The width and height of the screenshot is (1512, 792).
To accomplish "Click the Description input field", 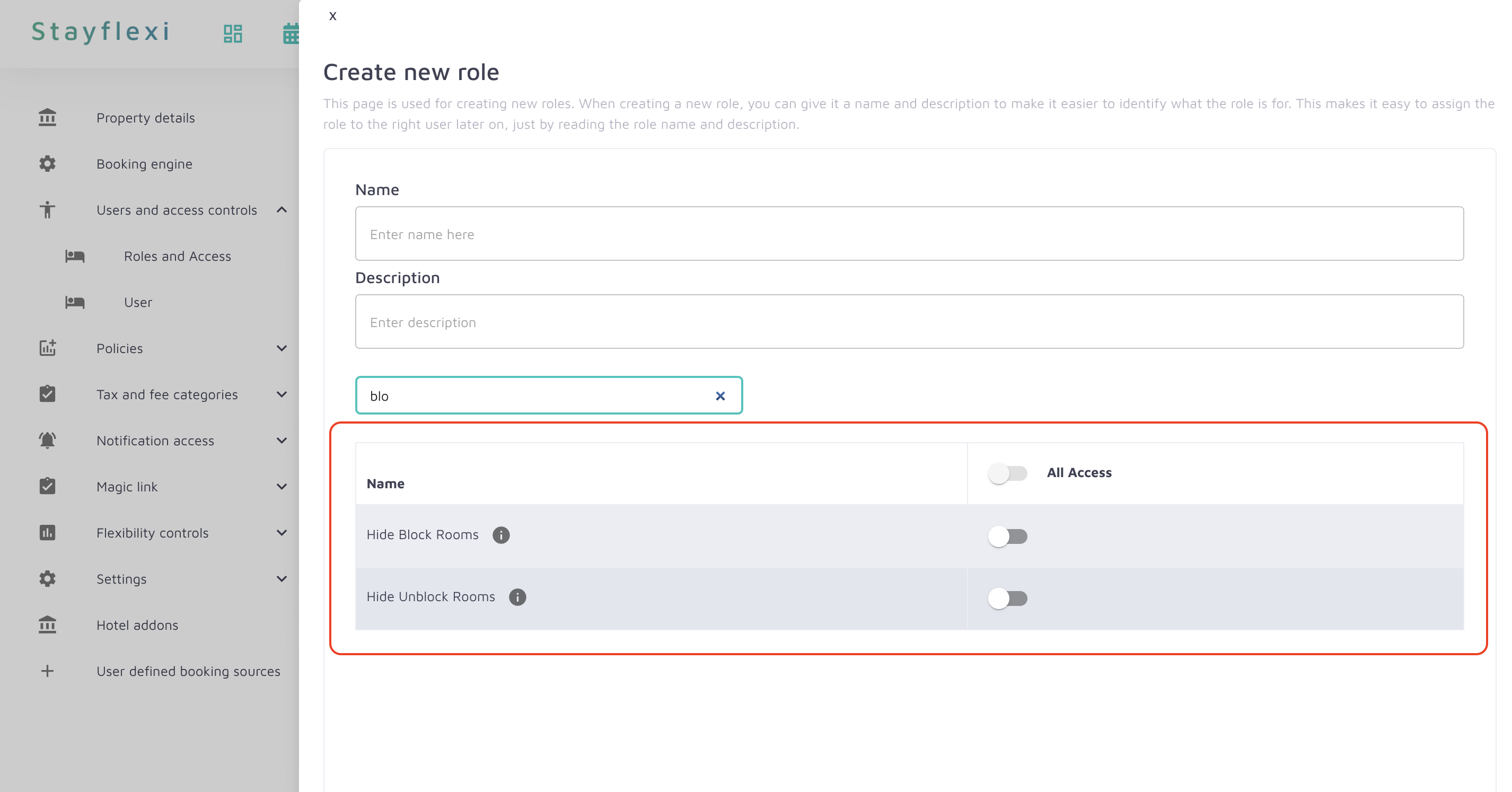I will coord(909,322).
